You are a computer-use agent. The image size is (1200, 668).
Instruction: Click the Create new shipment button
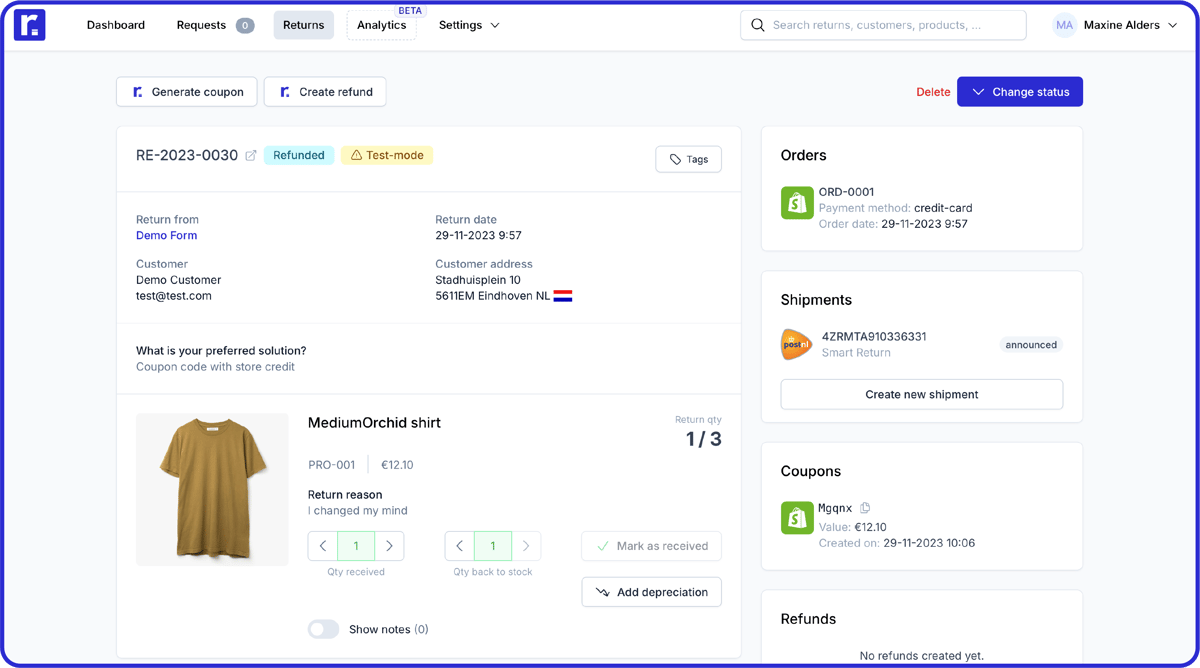[920, 394]
